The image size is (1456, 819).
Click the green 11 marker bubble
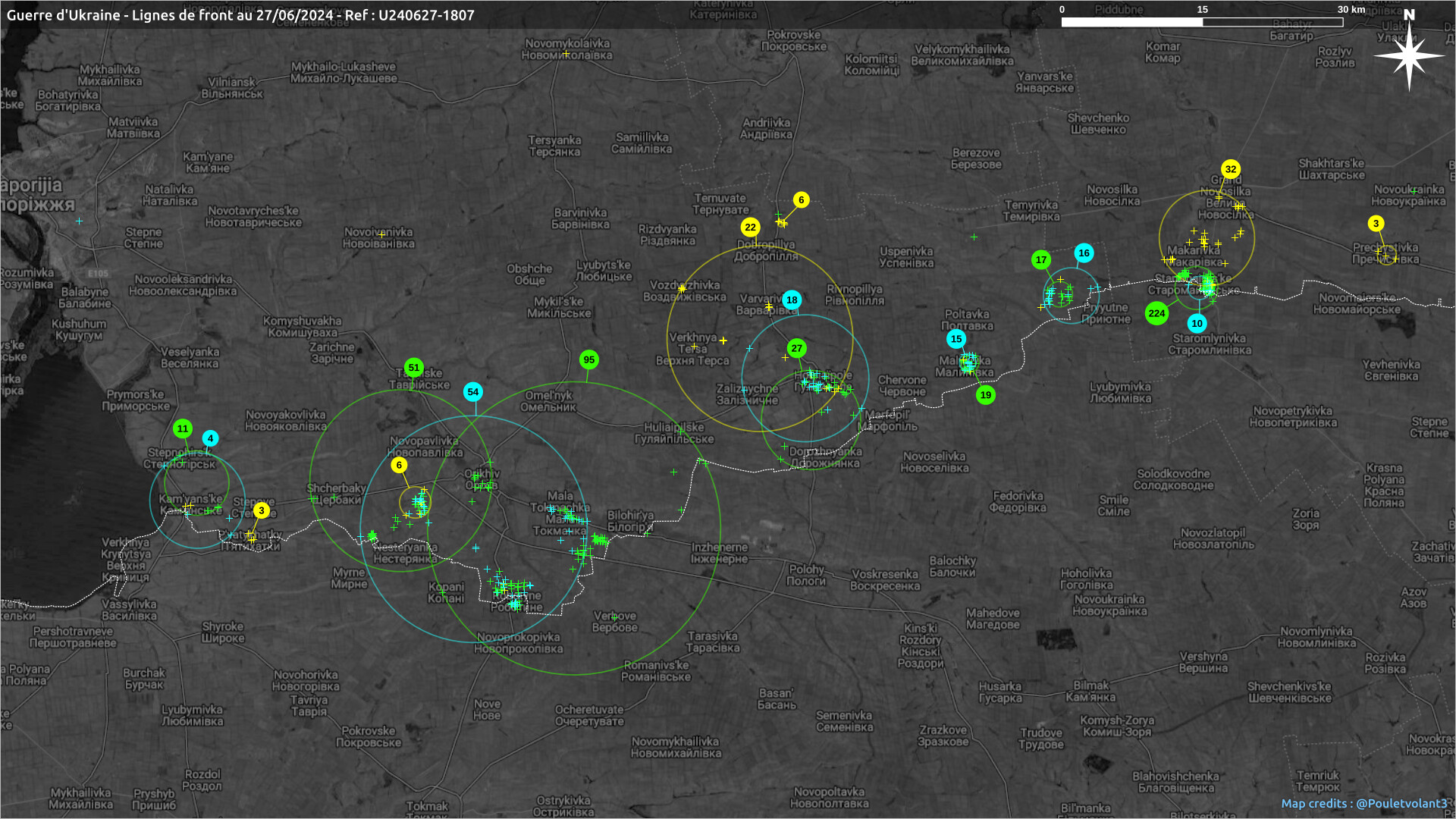click(183, 429)
